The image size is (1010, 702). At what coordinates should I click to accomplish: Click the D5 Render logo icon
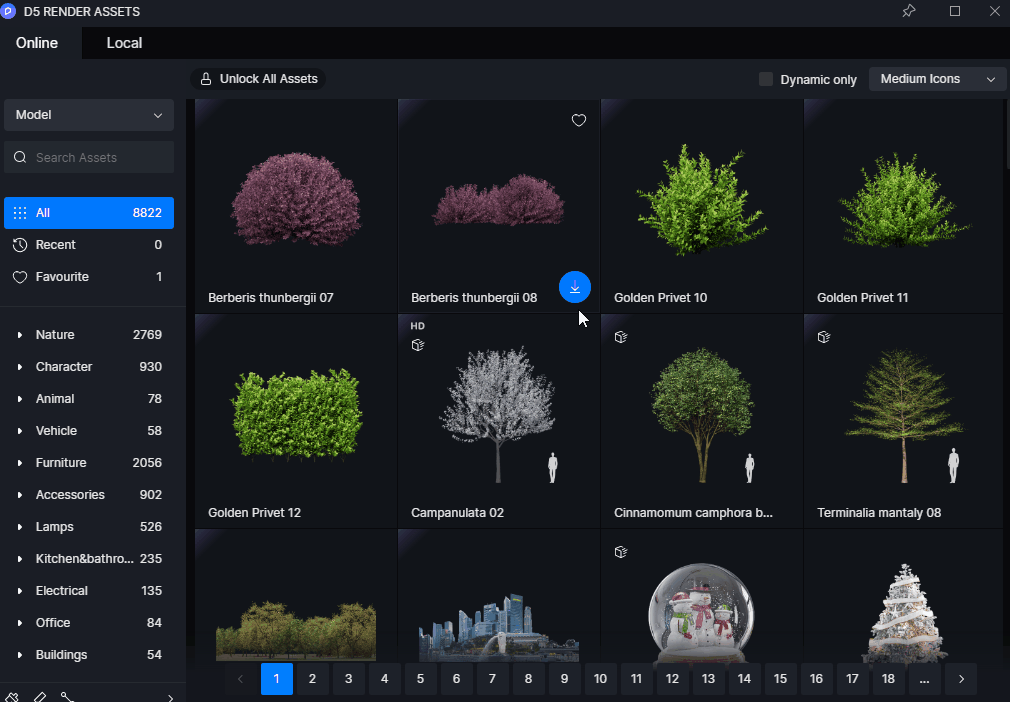[8, 12]
